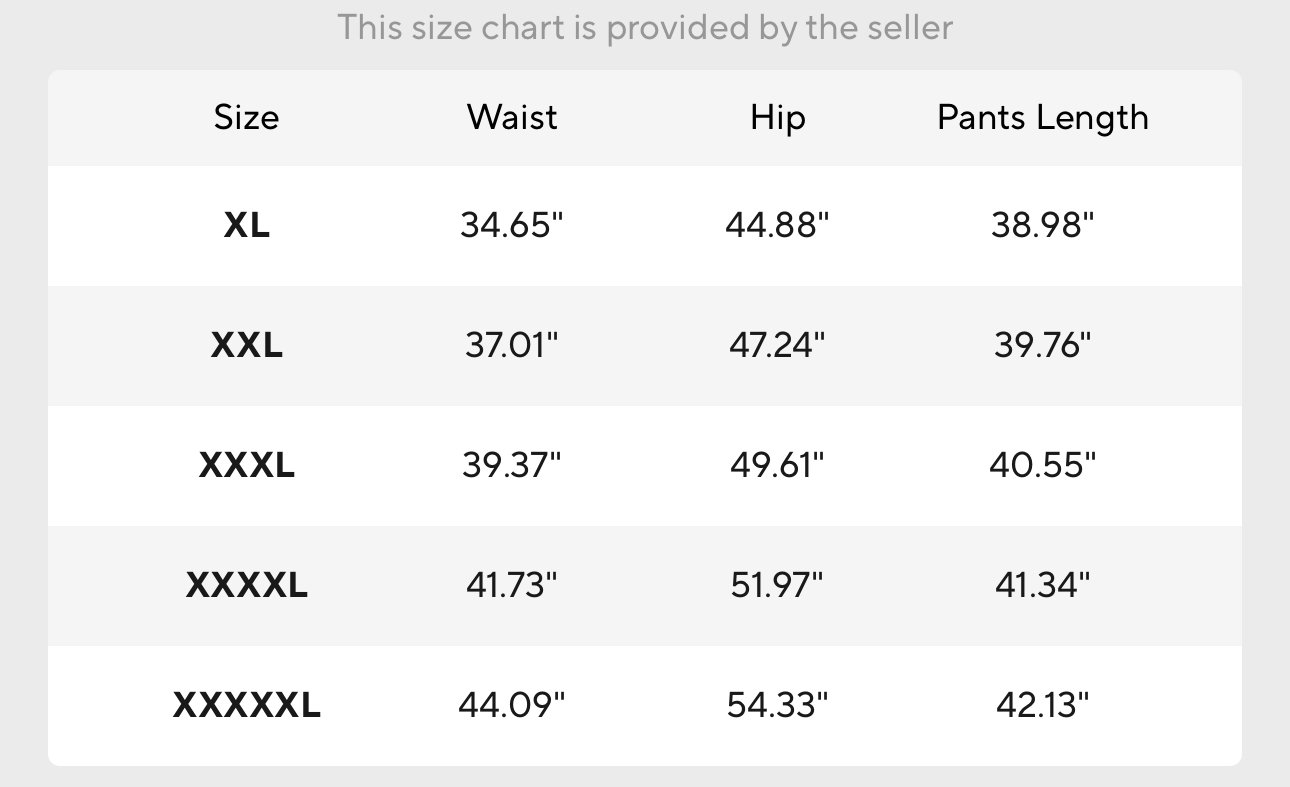
Task: Click the XXL pants length 39.76"
Action: coord(1043,346)
